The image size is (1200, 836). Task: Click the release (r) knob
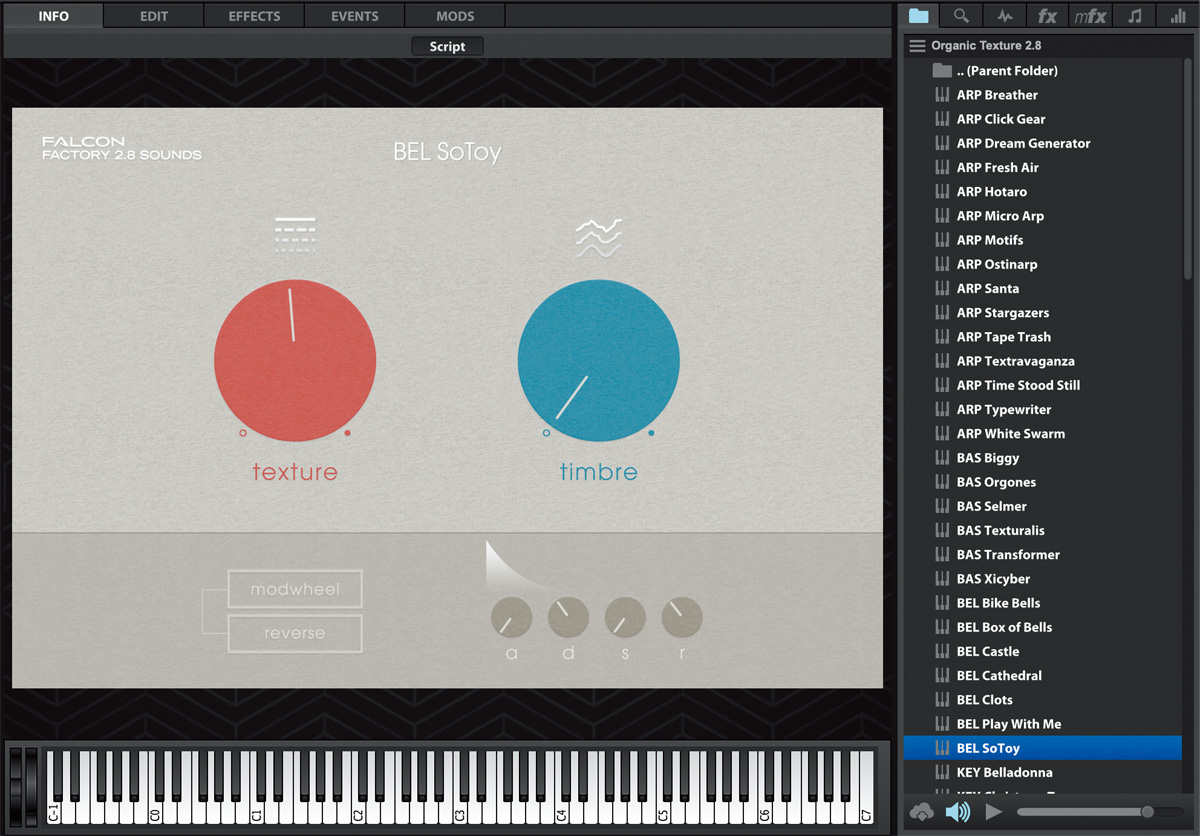pyautogui.click(x=682, y=617)
